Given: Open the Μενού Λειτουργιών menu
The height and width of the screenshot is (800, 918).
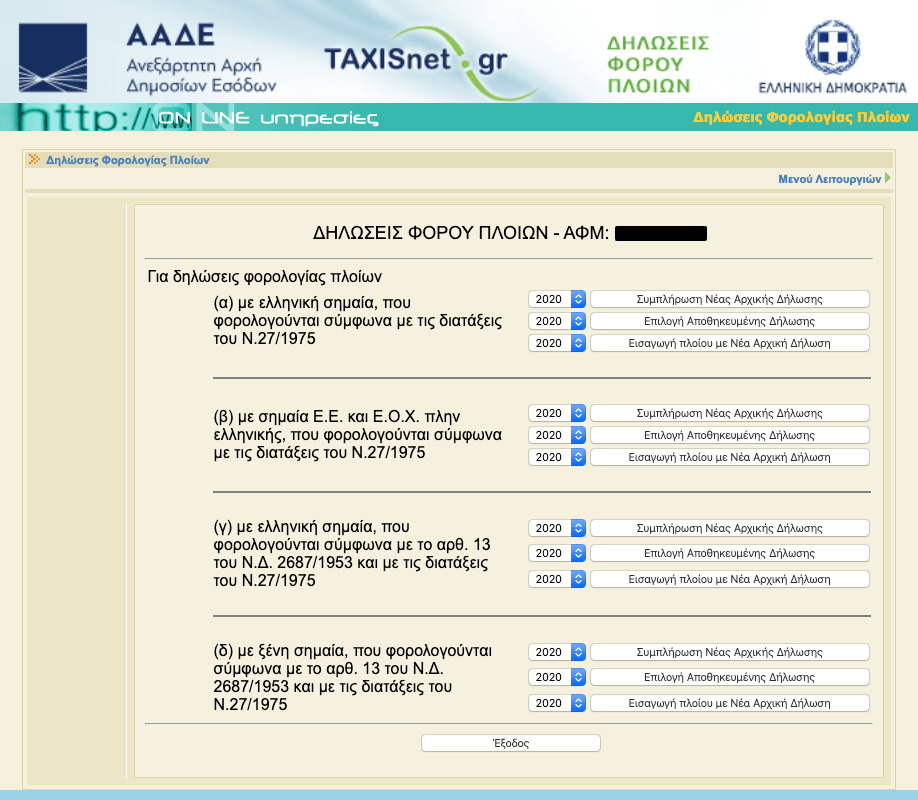Looking at the screenshot, I should [829, 179].
